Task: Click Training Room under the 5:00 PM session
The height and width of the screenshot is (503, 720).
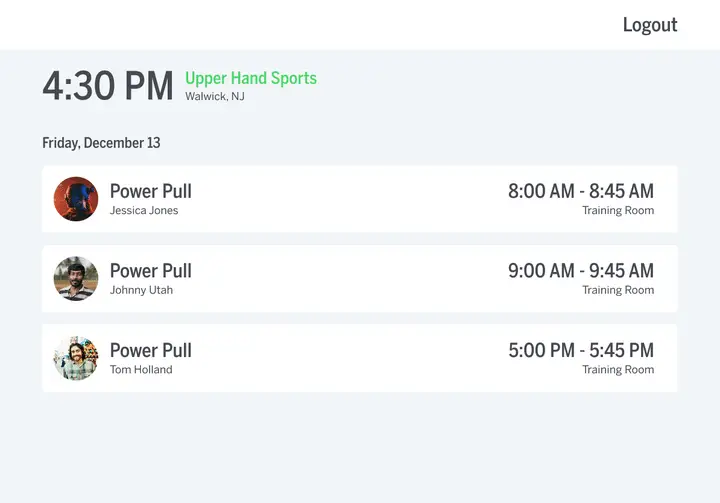Action: pos(618,369)
